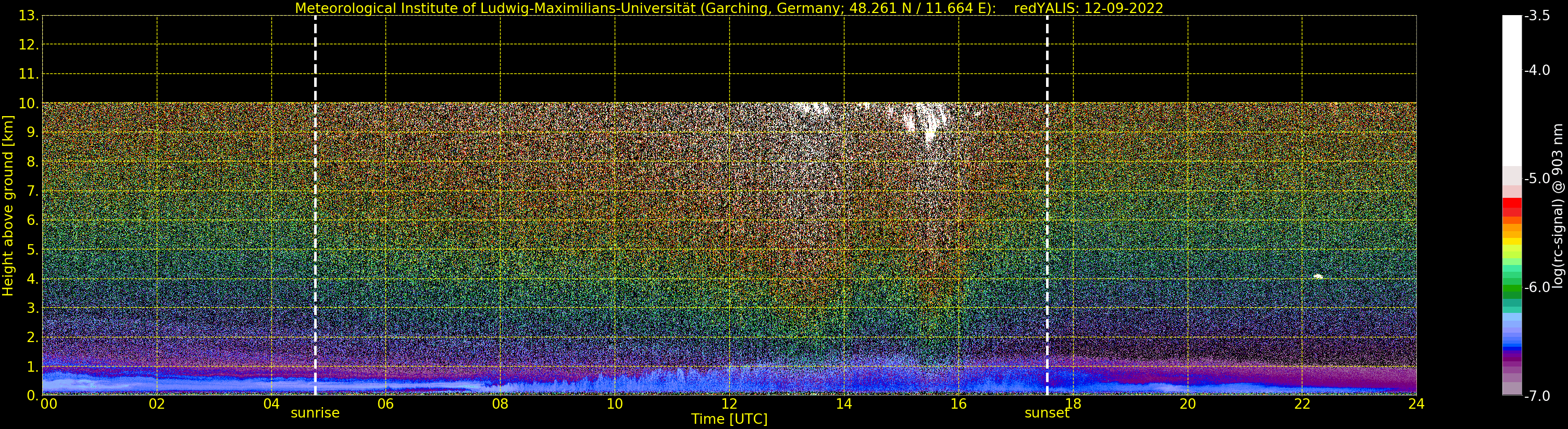Image resolution: width=1568 pixels, height=429 pixels.
Task: Click colorbar tick value '-3.5'
Action: (x=1537, y=16)
